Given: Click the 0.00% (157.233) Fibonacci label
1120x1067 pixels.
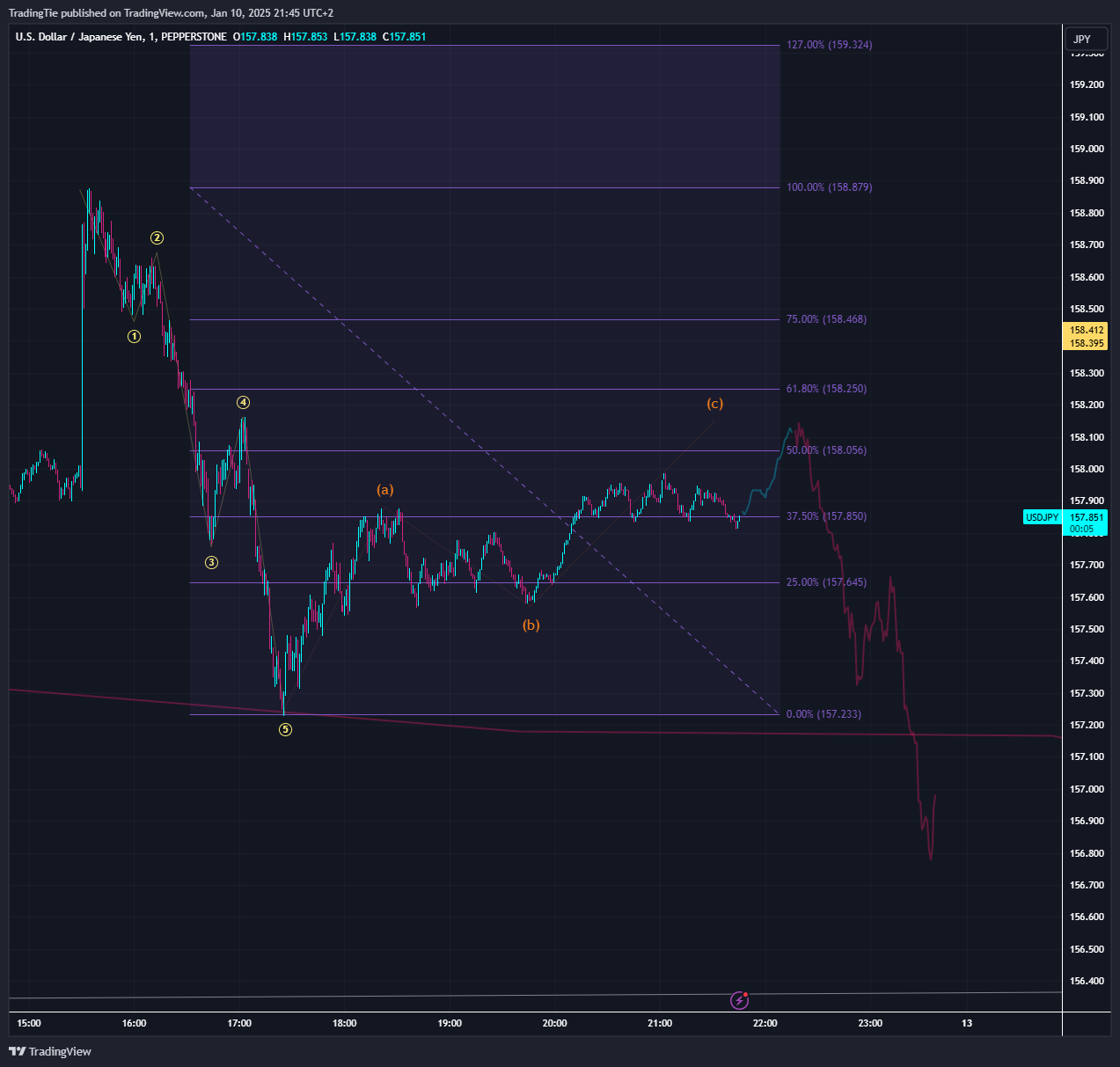Looking at the screenshot, I should pyautogui.click(x=824, y=714).
